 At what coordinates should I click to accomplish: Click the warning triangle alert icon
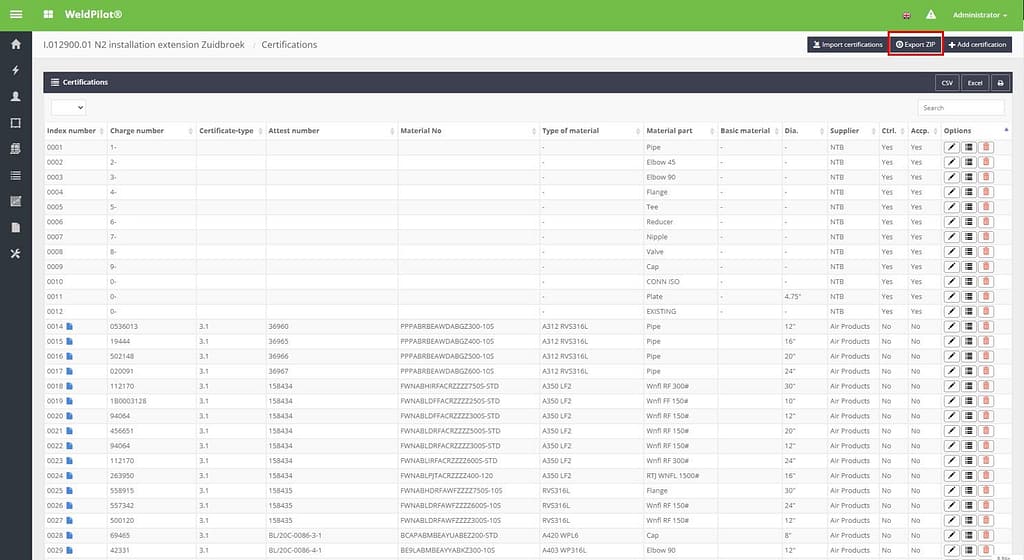click(x=931, y=15)
